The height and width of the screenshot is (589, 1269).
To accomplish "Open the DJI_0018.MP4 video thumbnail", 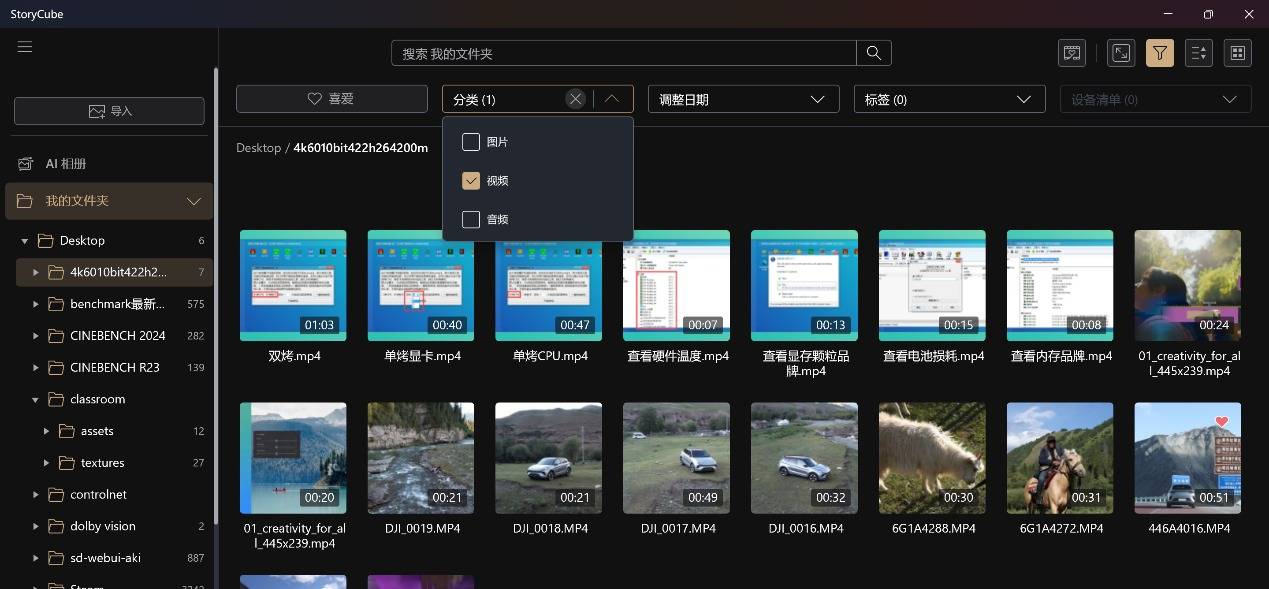I will (548, 458).
